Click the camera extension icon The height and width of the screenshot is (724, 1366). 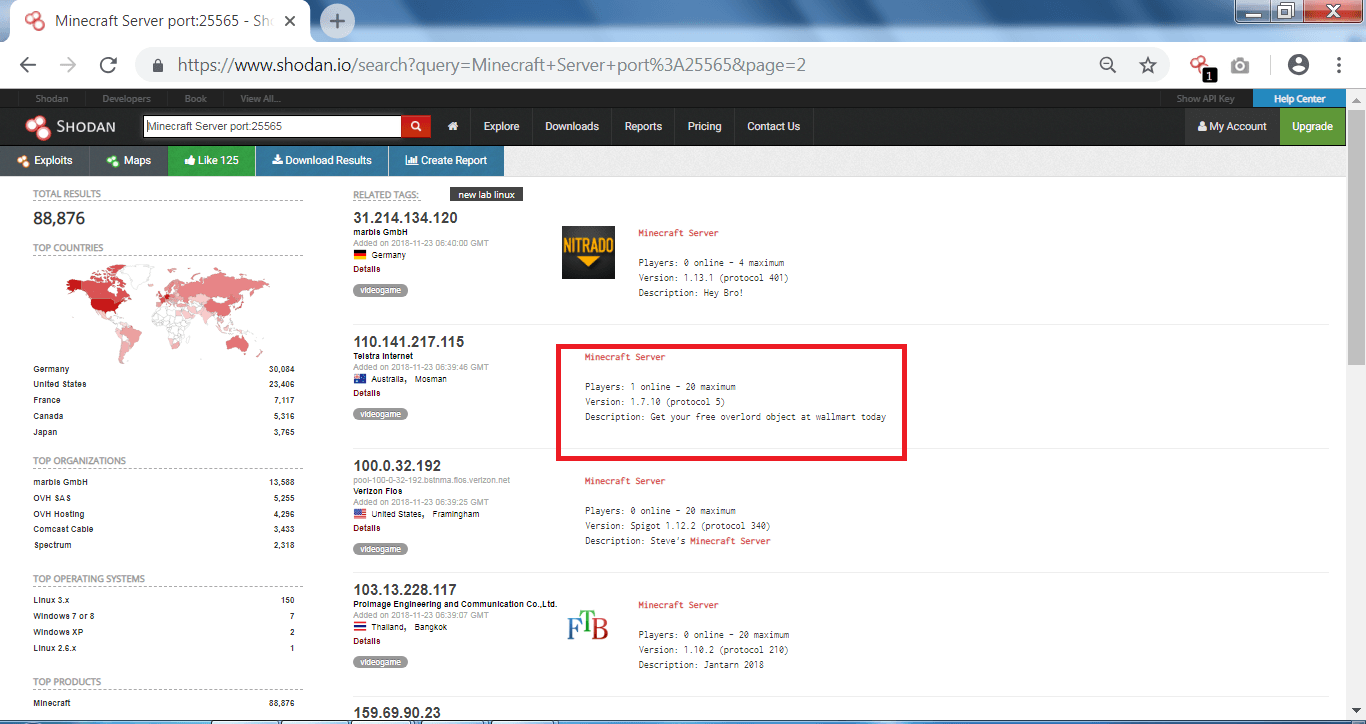coord(1240,65)
